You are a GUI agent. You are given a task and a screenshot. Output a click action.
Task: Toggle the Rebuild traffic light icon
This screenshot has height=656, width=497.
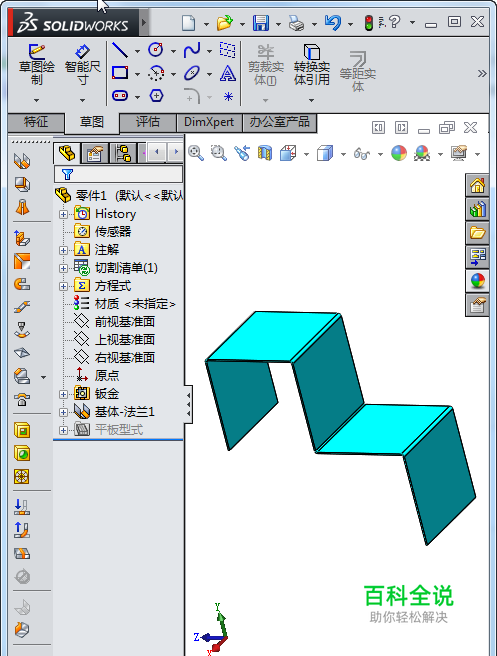[x=369, y=23]
